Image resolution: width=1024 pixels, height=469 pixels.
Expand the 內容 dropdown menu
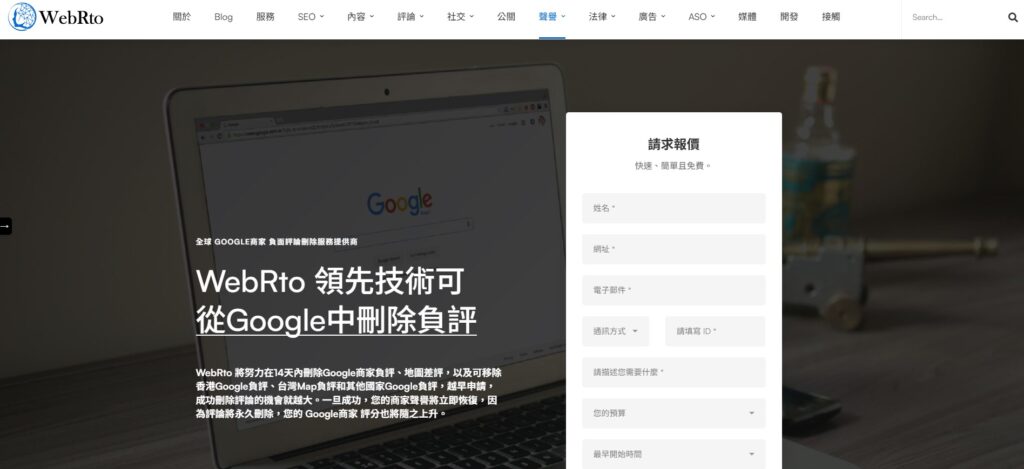pos(360,17)
